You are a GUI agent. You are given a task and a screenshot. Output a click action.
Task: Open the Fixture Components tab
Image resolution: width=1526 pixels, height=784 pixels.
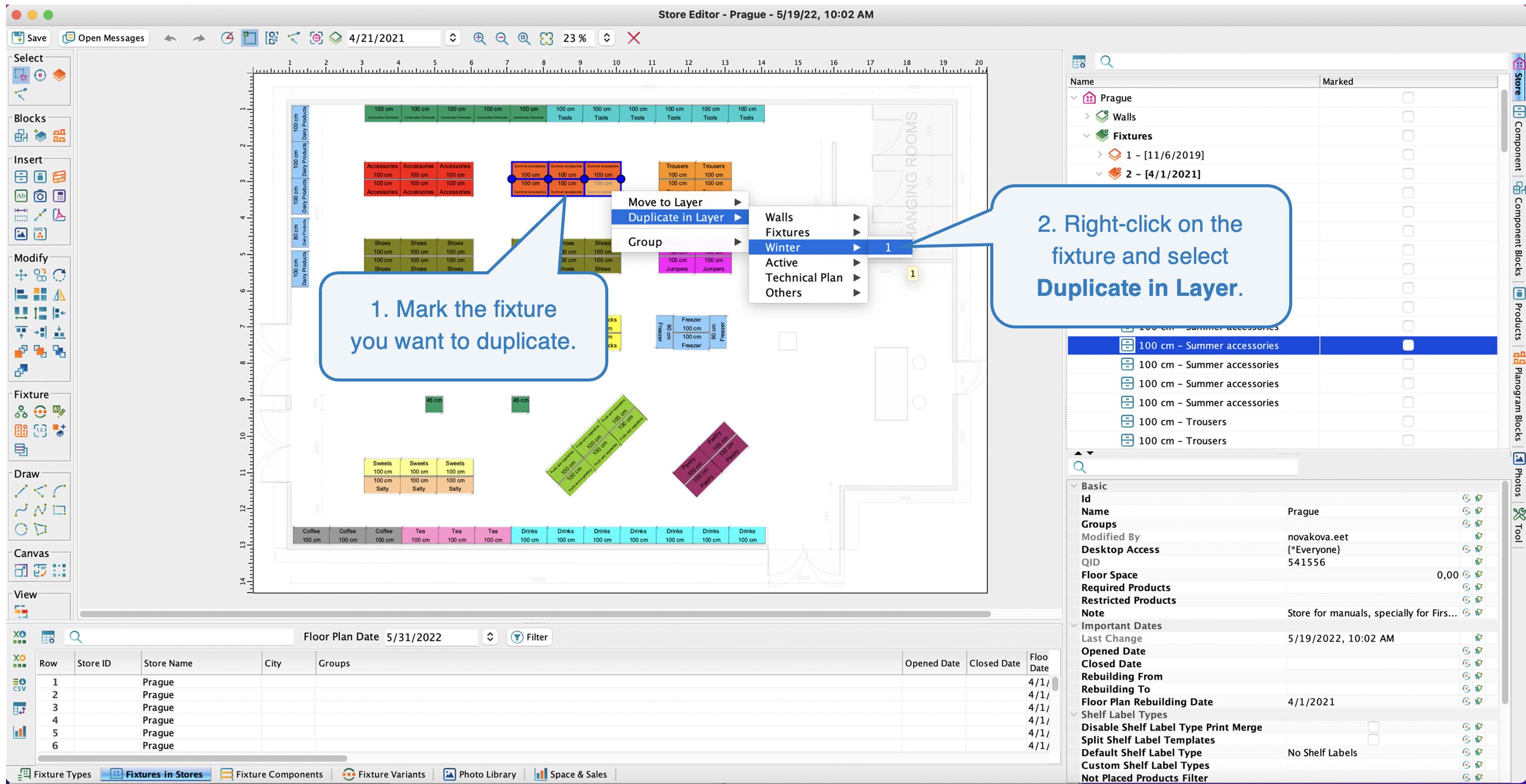click(271, 774)
